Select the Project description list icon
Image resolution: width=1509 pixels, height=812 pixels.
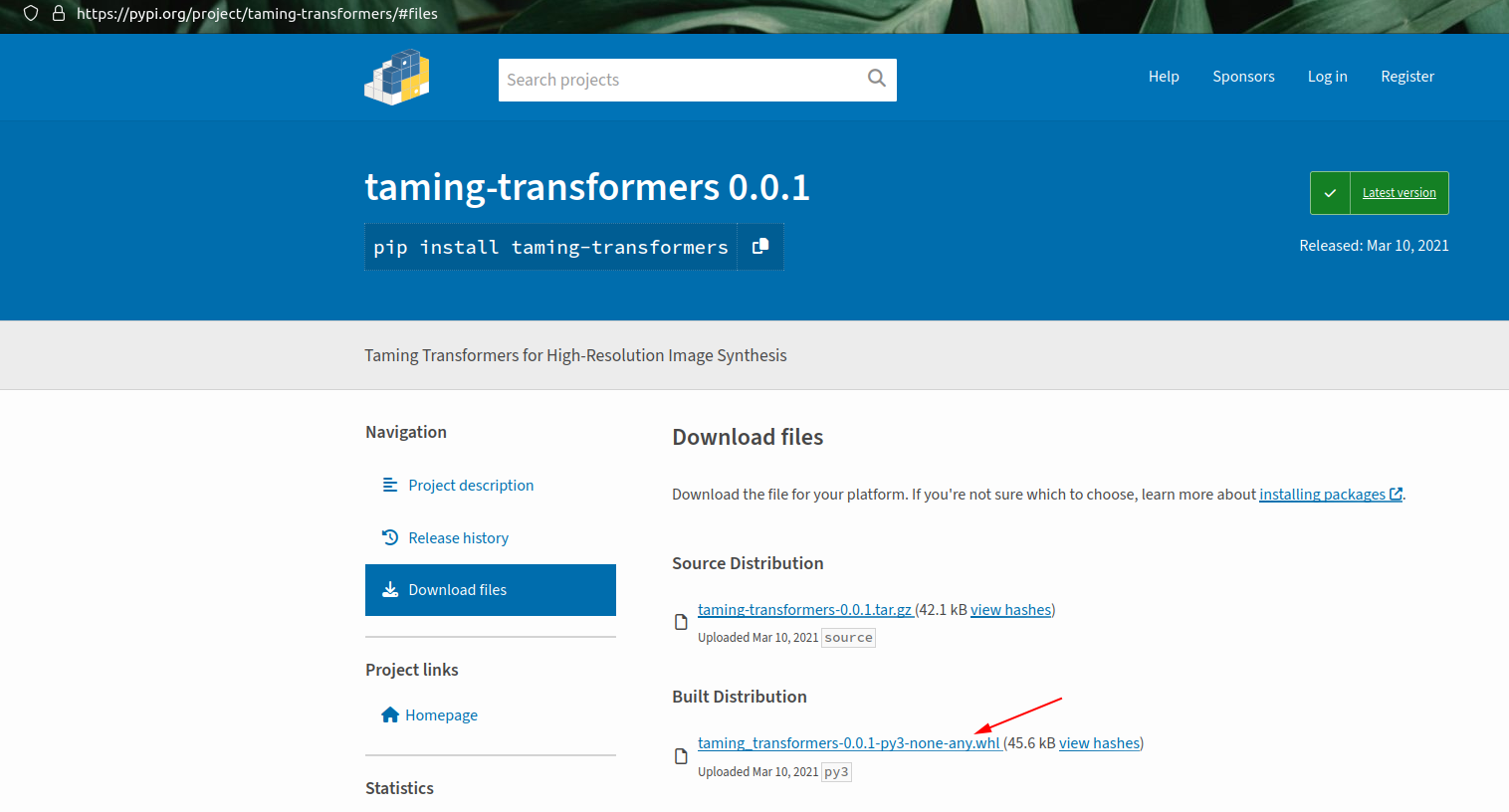[x=389, y=485]
